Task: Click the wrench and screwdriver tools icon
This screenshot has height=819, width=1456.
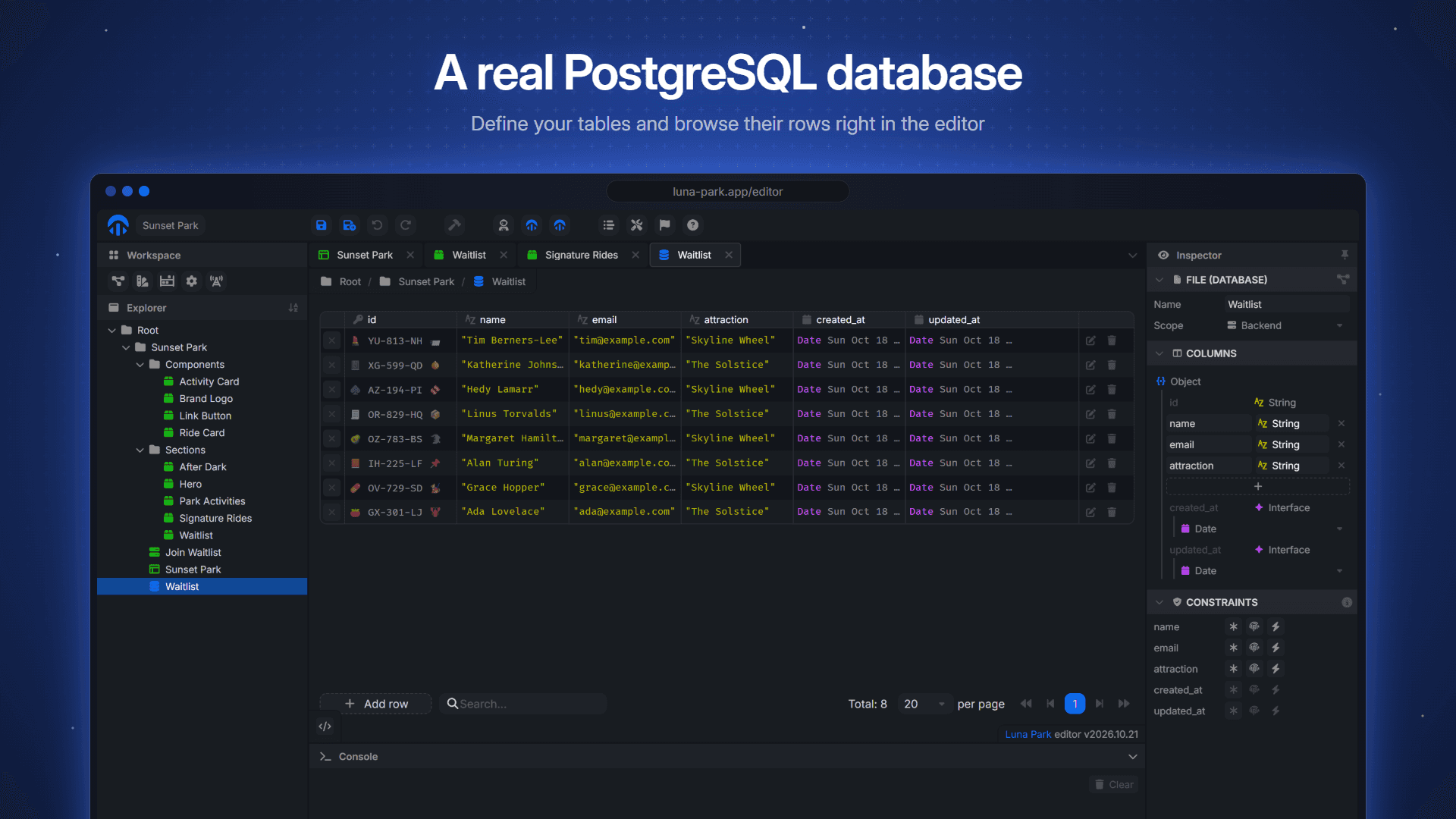Action: tap(636, 225)
